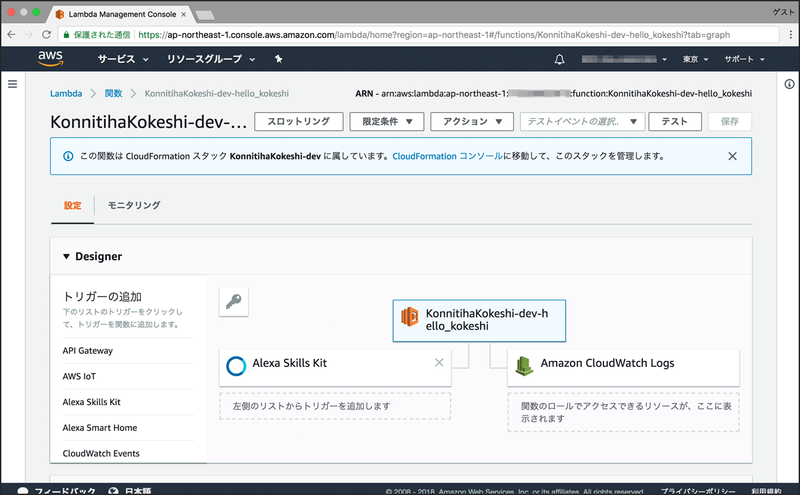Image resolution: width=800 pixels, height=495 pixels.
Task: Select the KonnitihaKokeshi-dev-hello_kokeshi function box
Action: click(x=479, y=320)
